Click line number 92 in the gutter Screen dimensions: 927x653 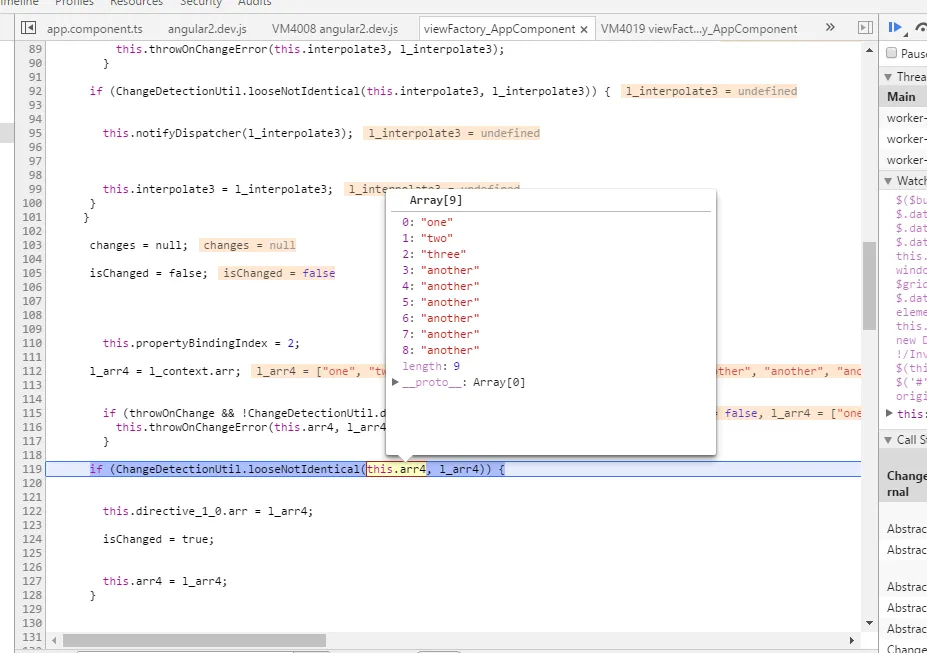coord(35,91)
